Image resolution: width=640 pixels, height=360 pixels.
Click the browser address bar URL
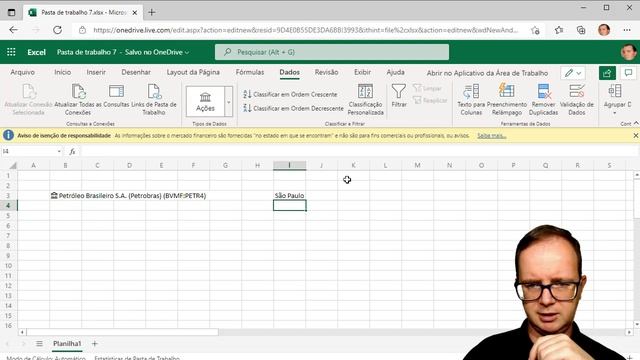click(305, 30)
